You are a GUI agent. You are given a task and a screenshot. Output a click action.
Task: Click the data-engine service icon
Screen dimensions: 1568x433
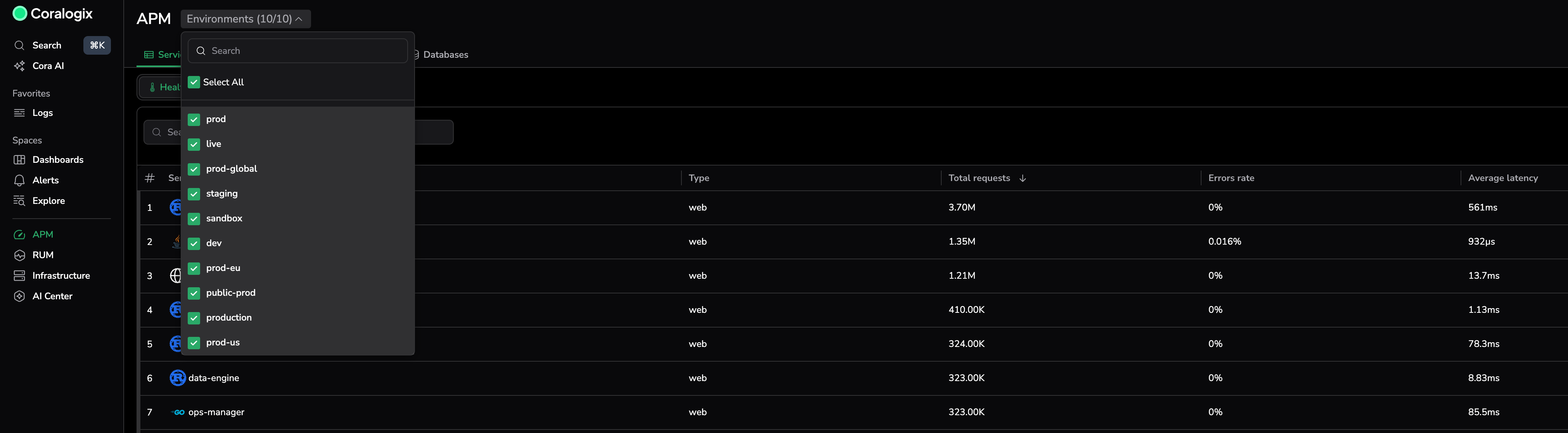coord(177,378)
